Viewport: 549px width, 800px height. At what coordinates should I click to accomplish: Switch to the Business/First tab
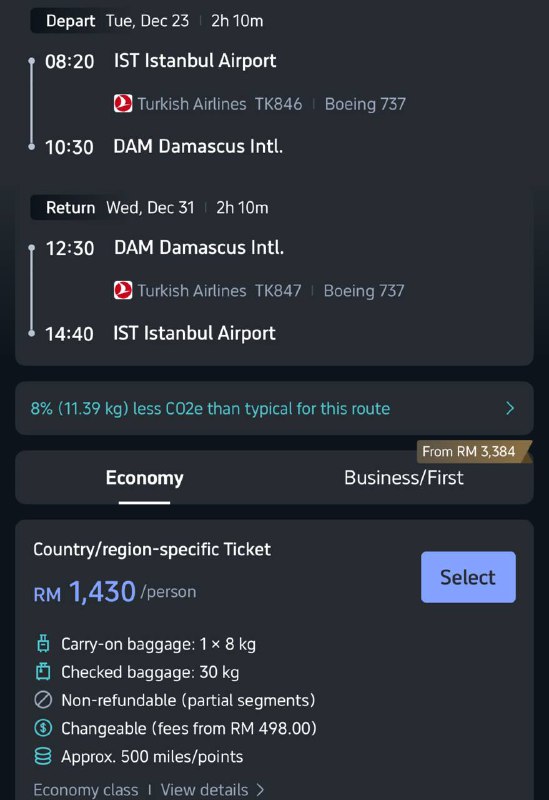(x=404, y=478)
